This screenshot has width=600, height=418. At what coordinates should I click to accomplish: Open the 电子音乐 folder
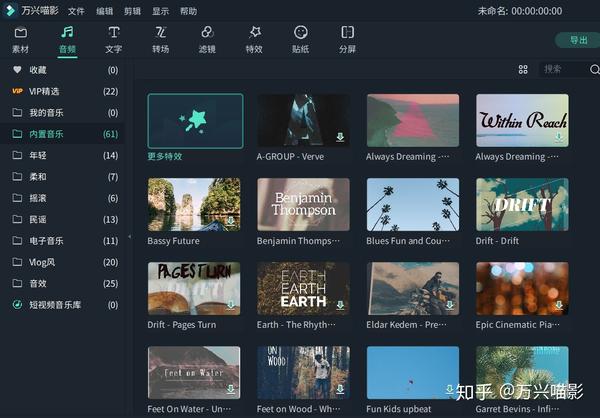point(62,241)
